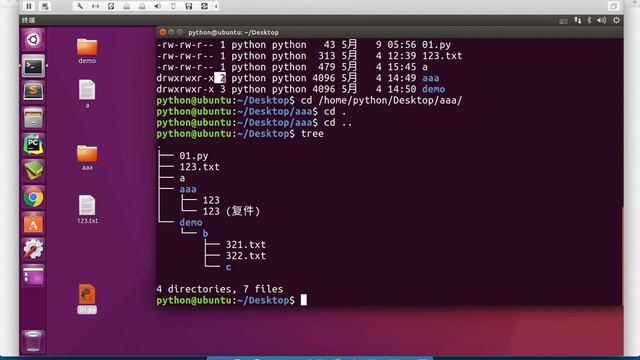Click 123.txt in the tree output
Image resolution: width=640 pixels, height=360 pixels.
coord(199,167)
